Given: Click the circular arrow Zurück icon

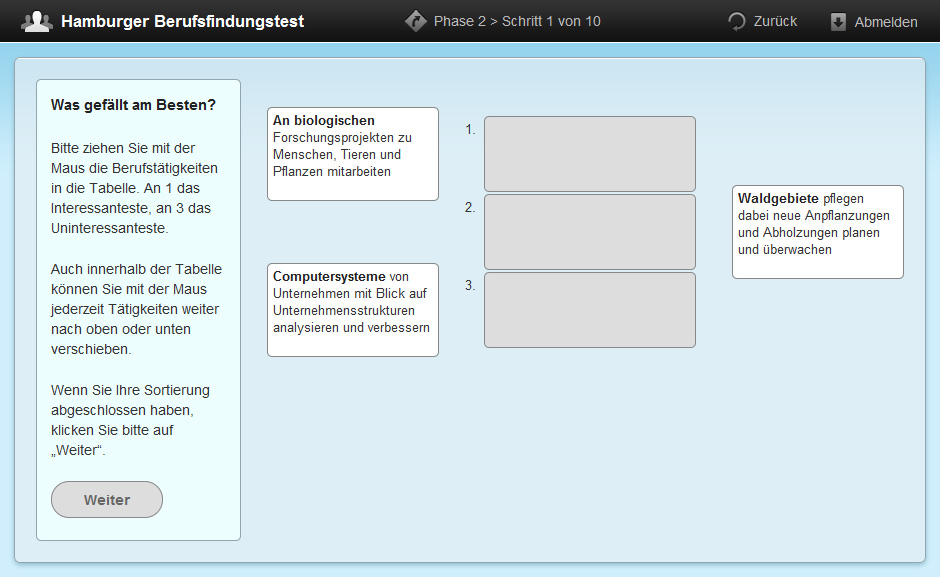Looking at the screenshot, I should [737, 21].
